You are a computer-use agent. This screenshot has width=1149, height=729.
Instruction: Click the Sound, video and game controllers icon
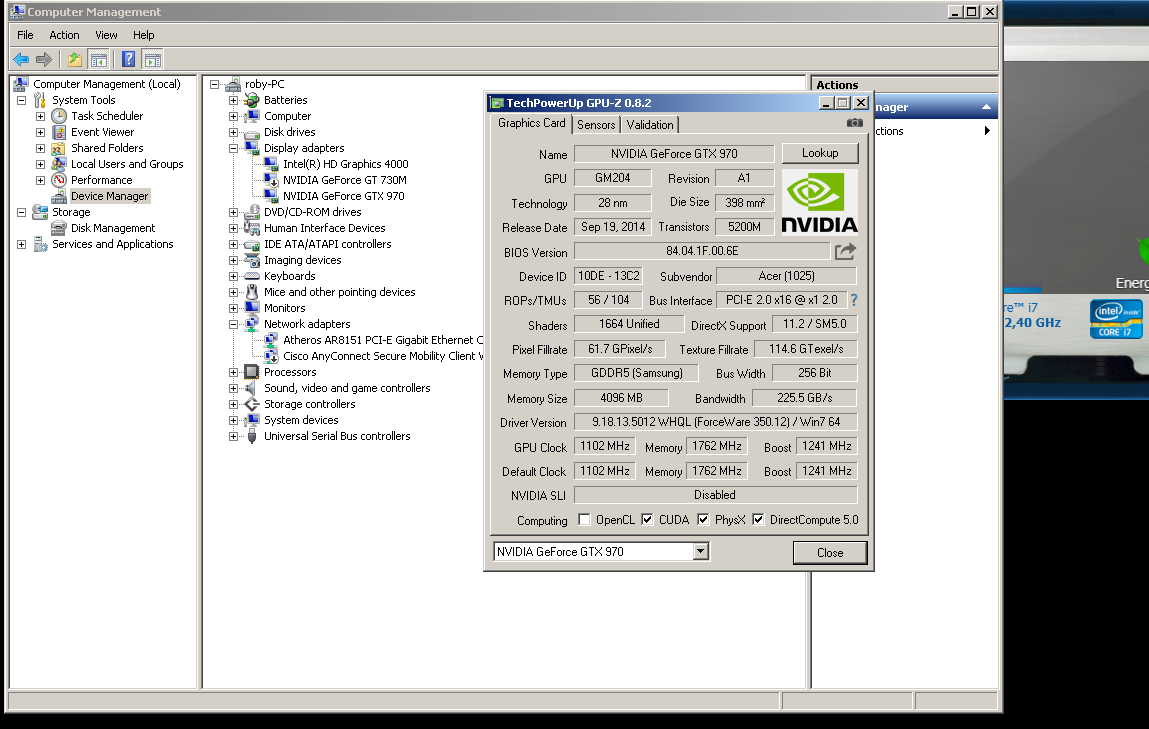(252, 388)
